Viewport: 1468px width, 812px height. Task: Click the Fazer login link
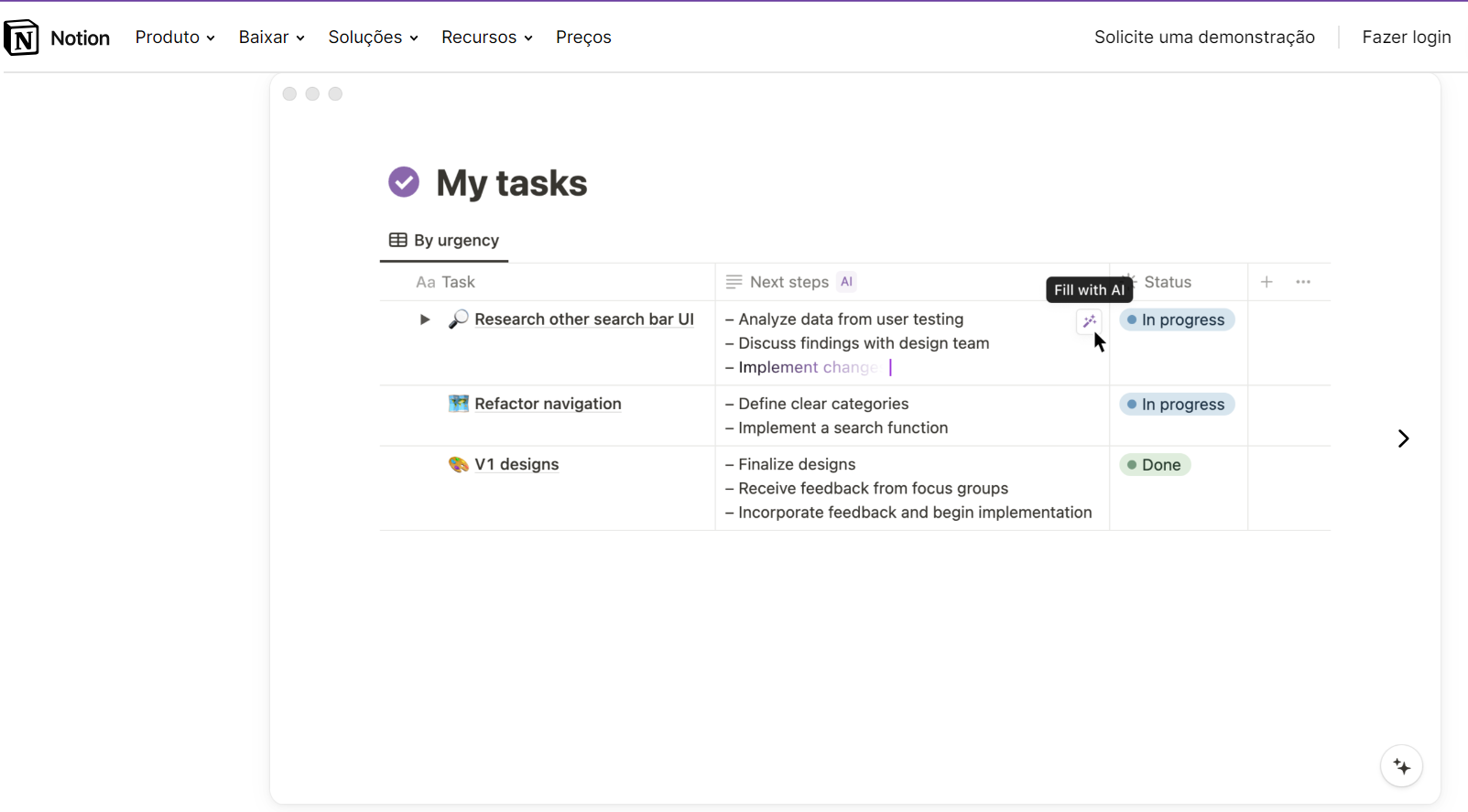pyautogui.click(x=1406, y=38)
